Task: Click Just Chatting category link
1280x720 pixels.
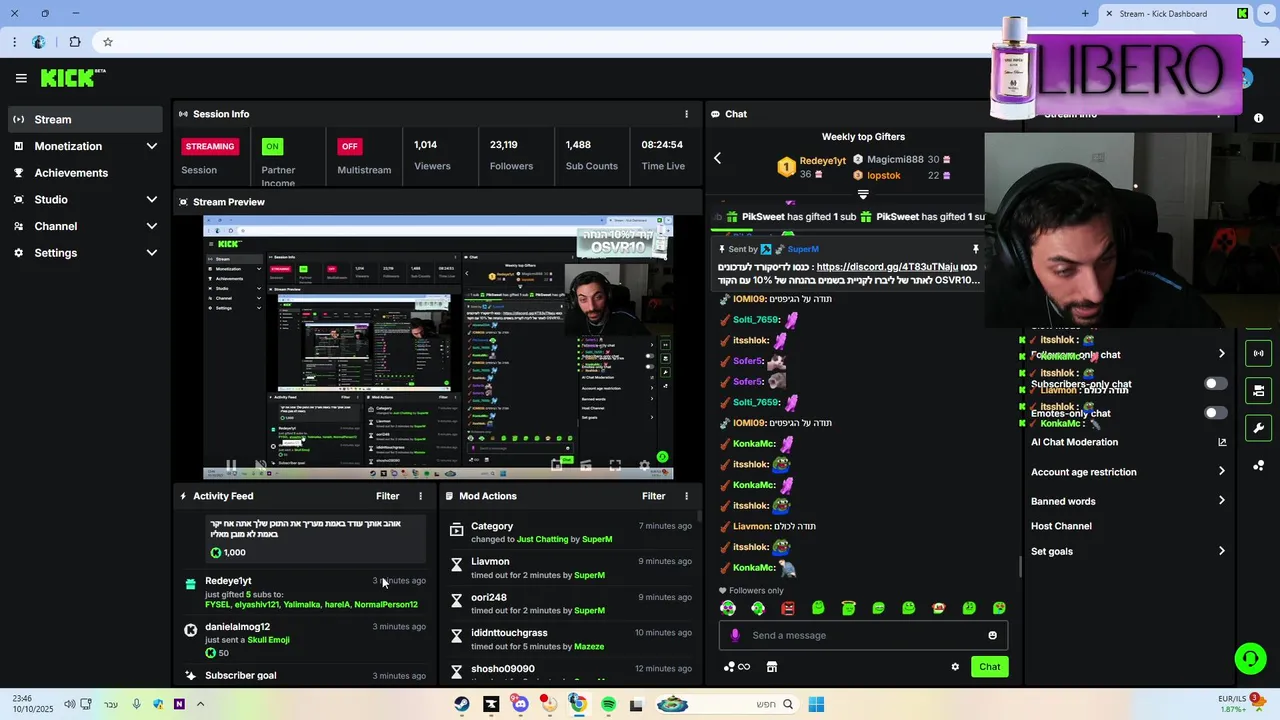Action: pos(542,539)
